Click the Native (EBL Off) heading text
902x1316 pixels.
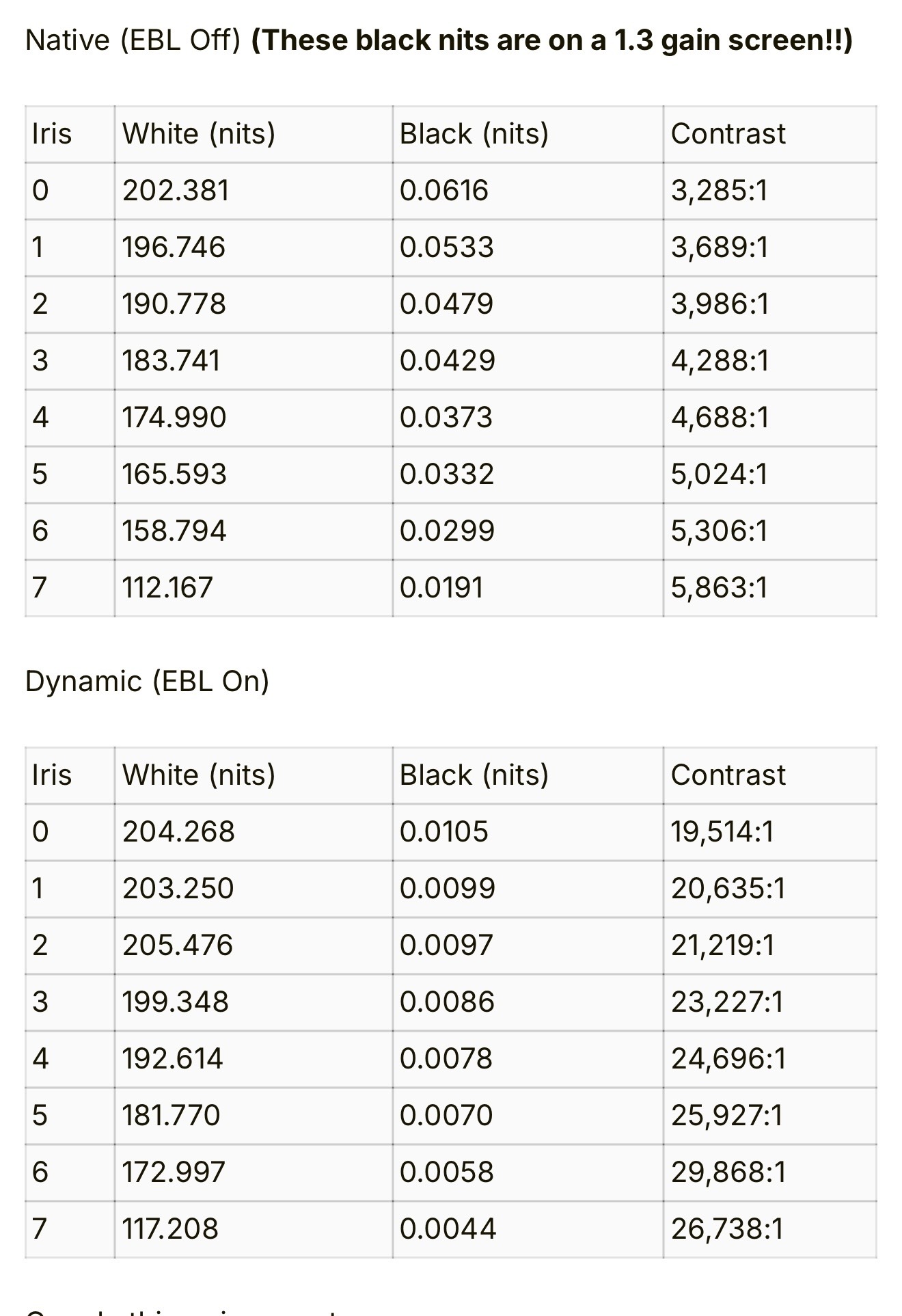click(x=133, y=41)
